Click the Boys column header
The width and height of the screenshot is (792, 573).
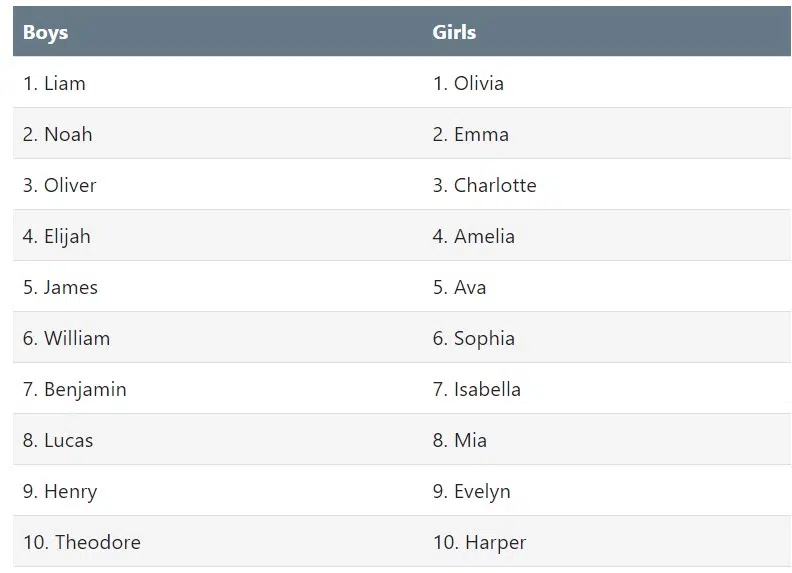pyautogui.click(x=46, y=32)
